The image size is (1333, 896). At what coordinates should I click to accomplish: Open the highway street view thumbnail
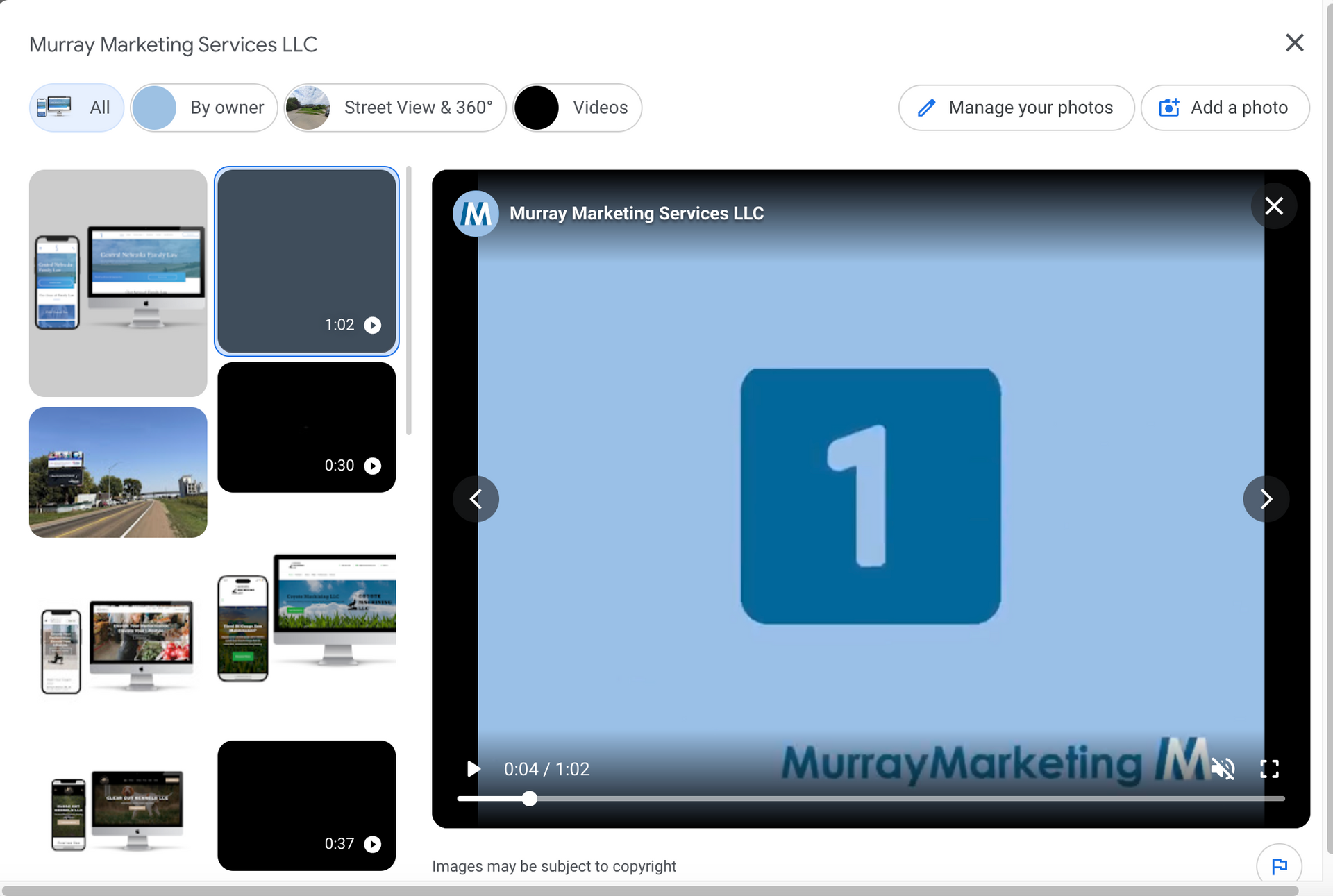click(x=118, y=472)
